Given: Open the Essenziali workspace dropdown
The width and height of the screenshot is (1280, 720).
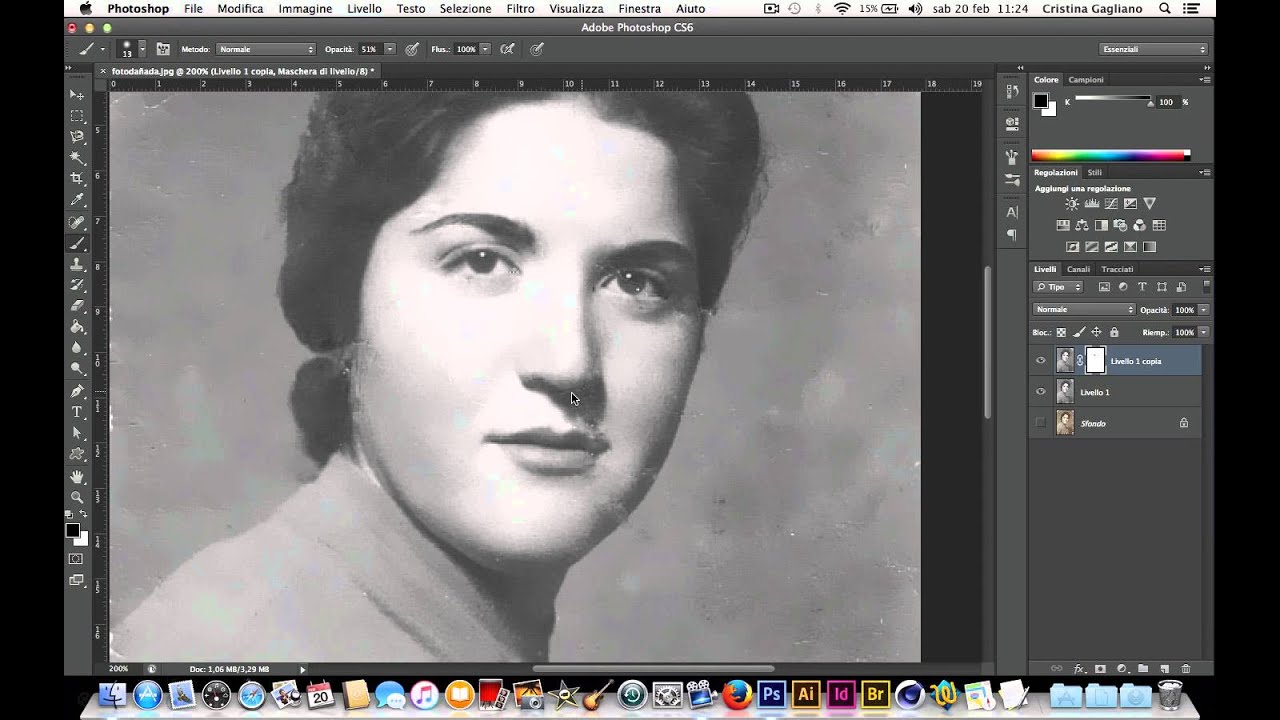Looking at the screenshot, I should coord(1153,49).
